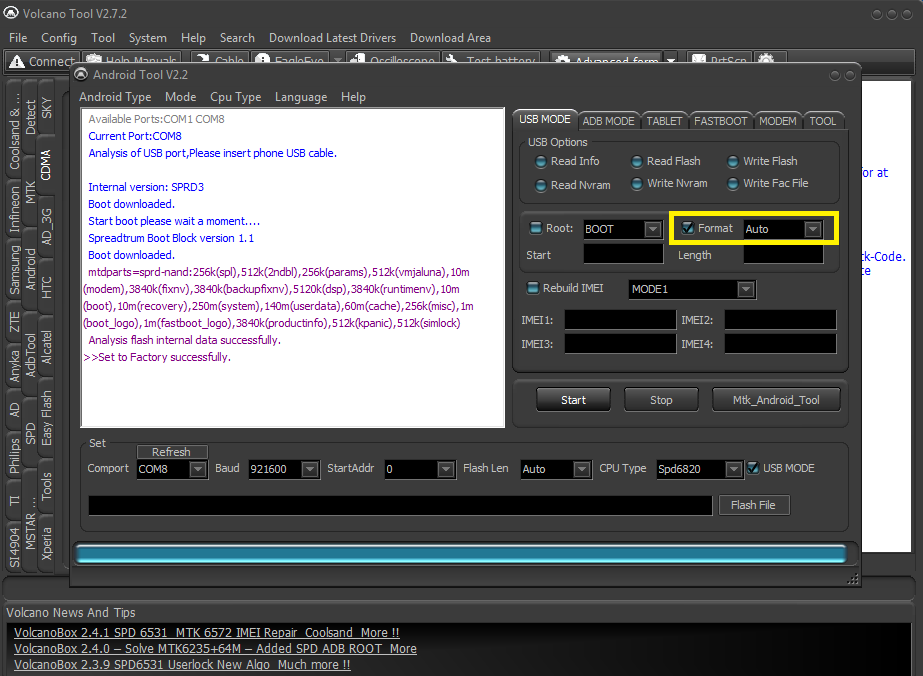Image resolution: width=923 pixels, height=676 pixels.
Task: Open the Flash Len Auto dropdown
Action: tap(582, 469)
